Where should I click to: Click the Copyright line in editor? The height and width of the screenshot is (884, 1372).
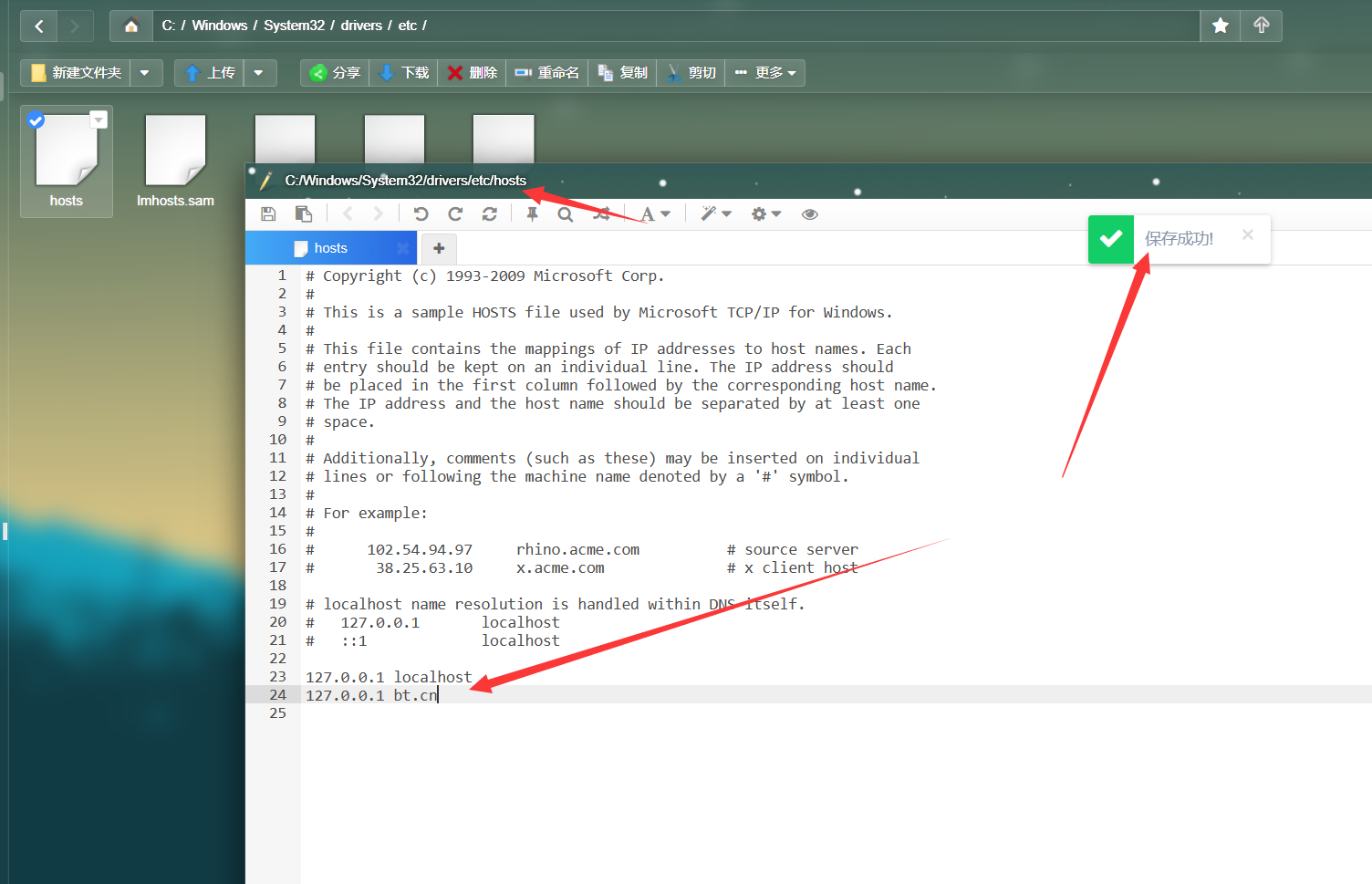(484, 276)
